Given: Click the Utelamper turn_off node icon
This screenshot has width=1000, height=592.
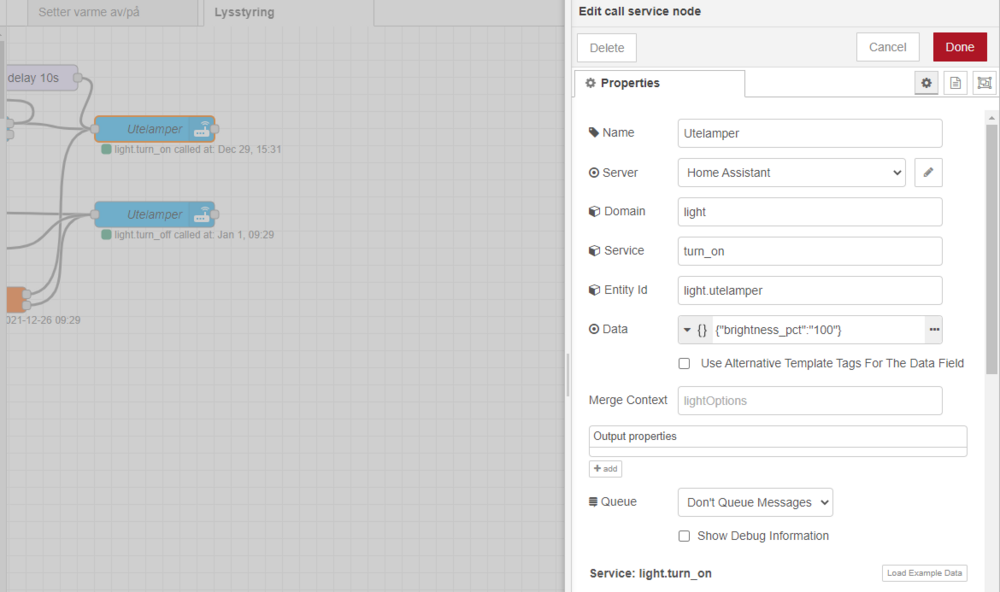Looking at the screenshot, I should click(201, 215).
